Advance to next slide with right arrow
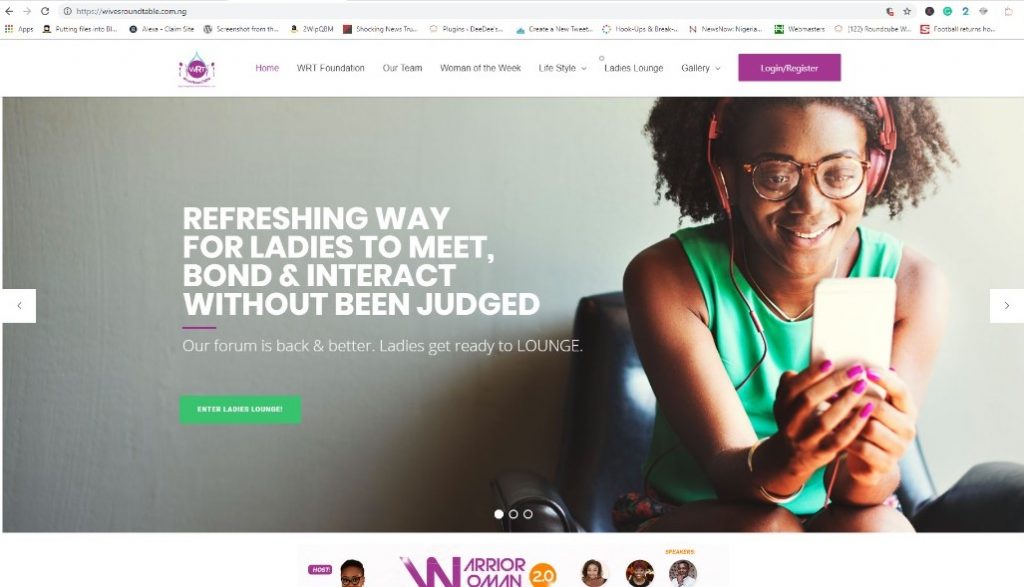 (x=1006, y=306)
